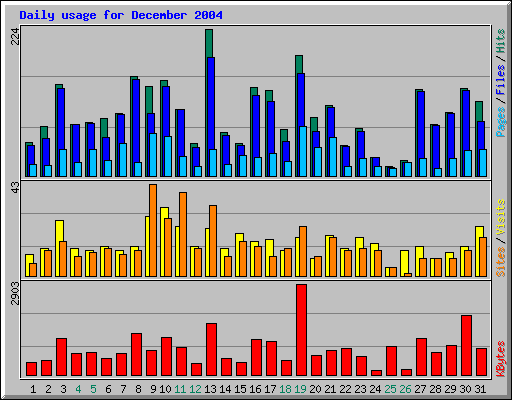Click the "Daily usage for December 2004" title
512x400 pixels.
121,15
